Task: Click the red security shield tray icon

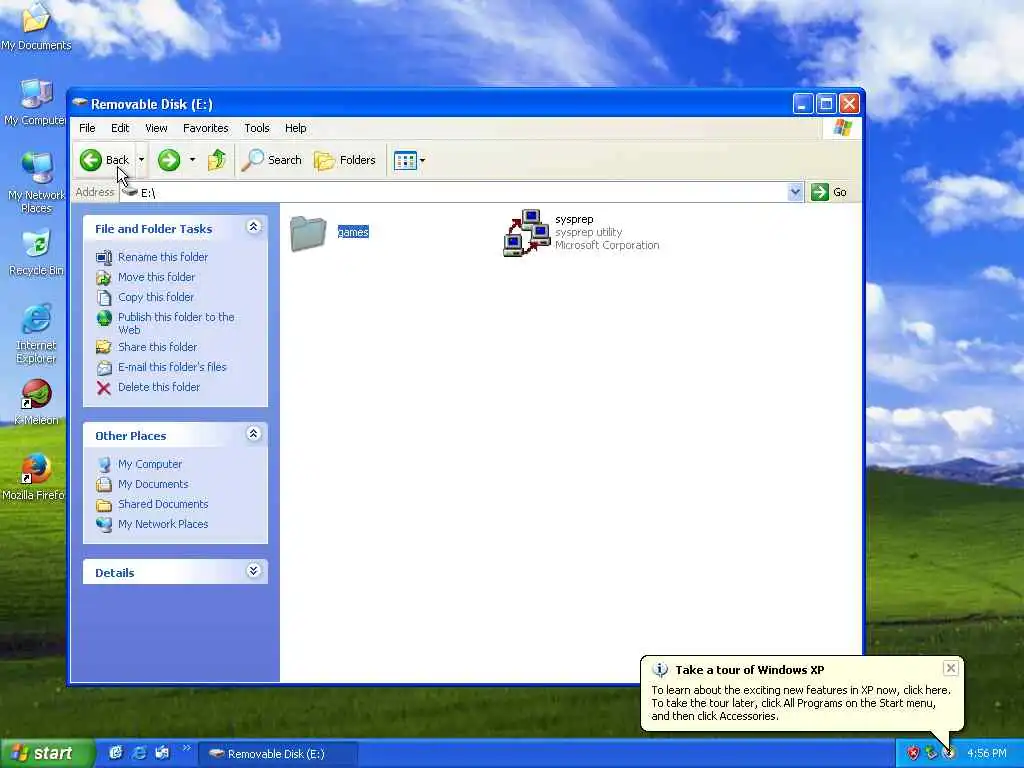Action: [x=912, y=754]
